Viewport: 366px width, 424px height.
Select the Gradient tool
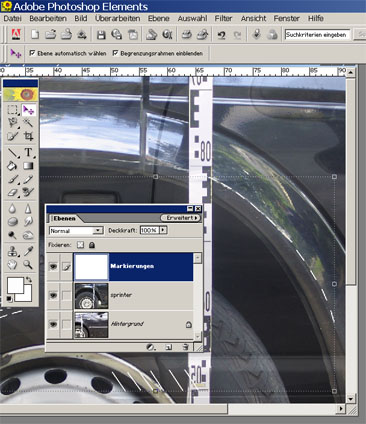point(28,166)
